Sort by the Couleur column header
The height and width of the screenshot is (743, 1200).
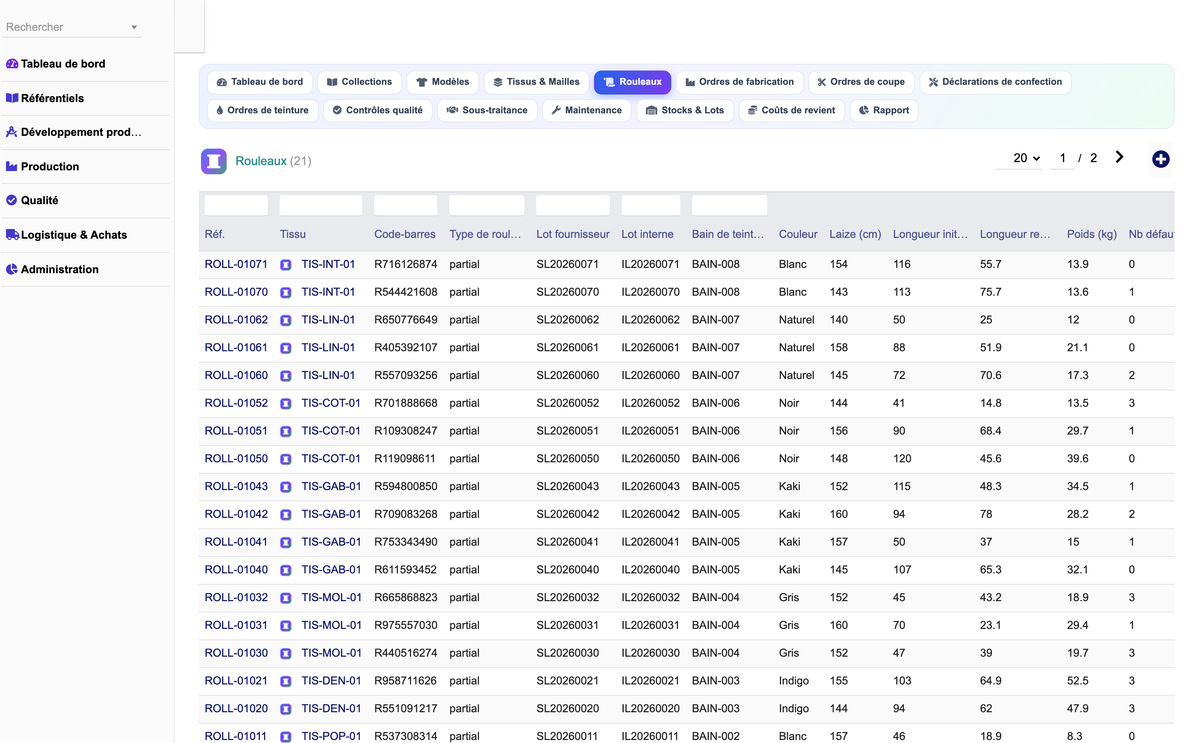coord(798,235)
